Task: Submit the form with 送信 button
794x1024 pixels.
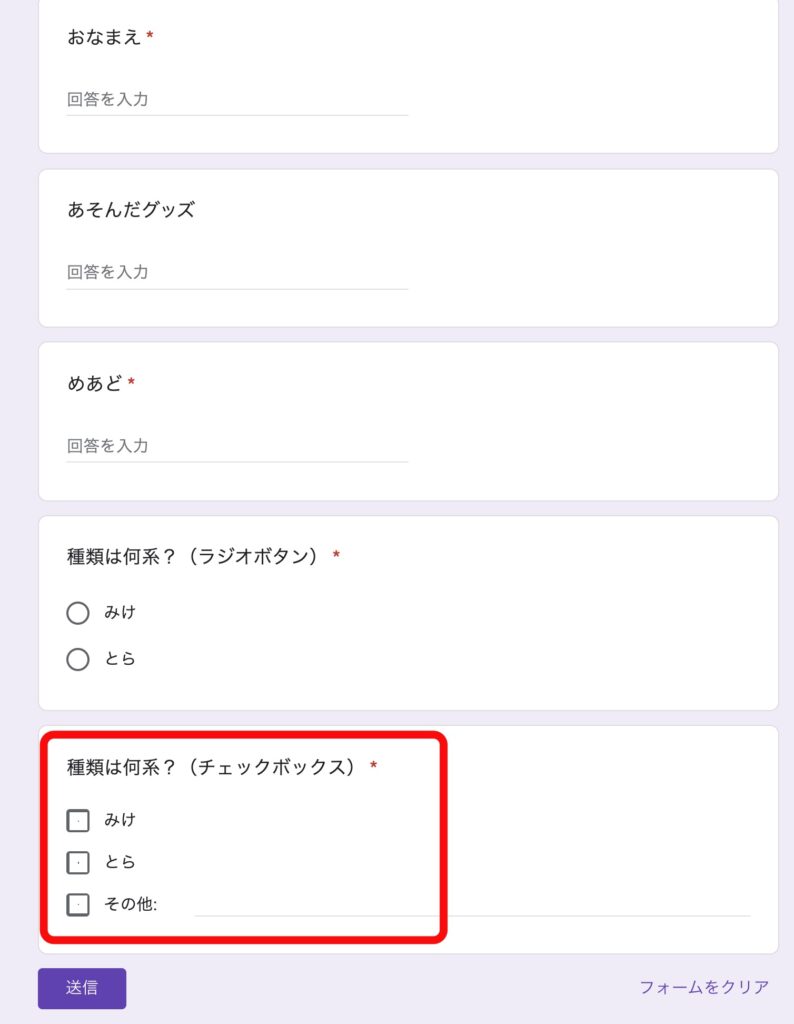Action: (x=82, y=988)
